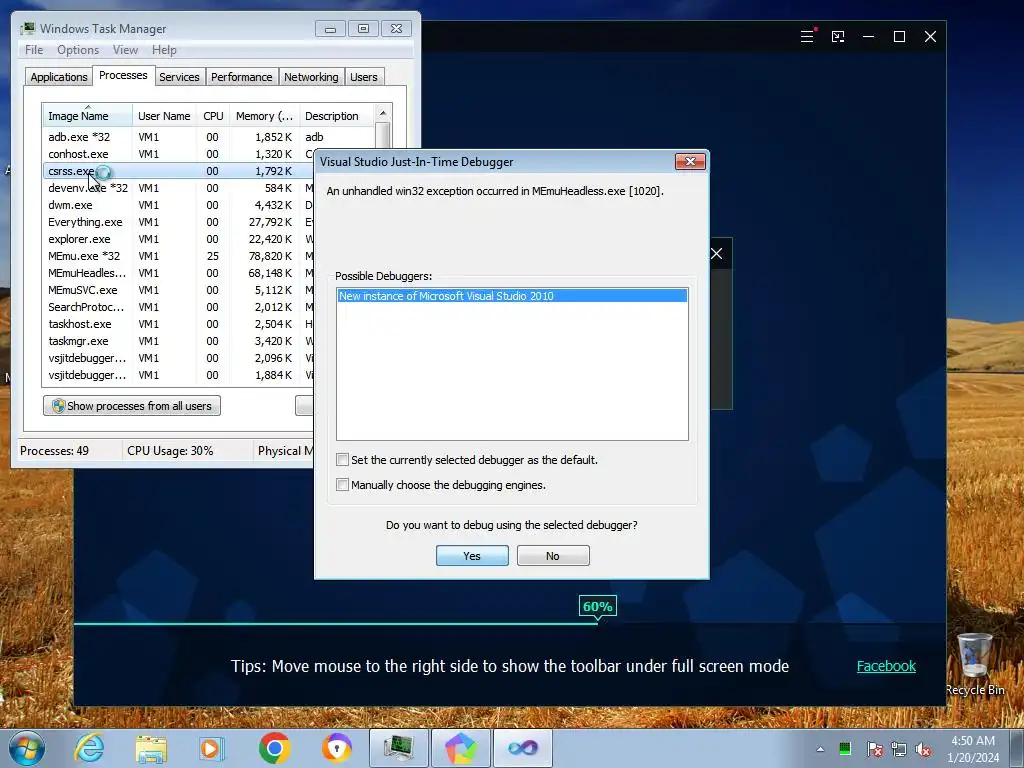The height and width of the screenshot is (768, 1024).
Task: Click the green tray monitor icon
Action: pyautogui.click(x=844, y=748)
